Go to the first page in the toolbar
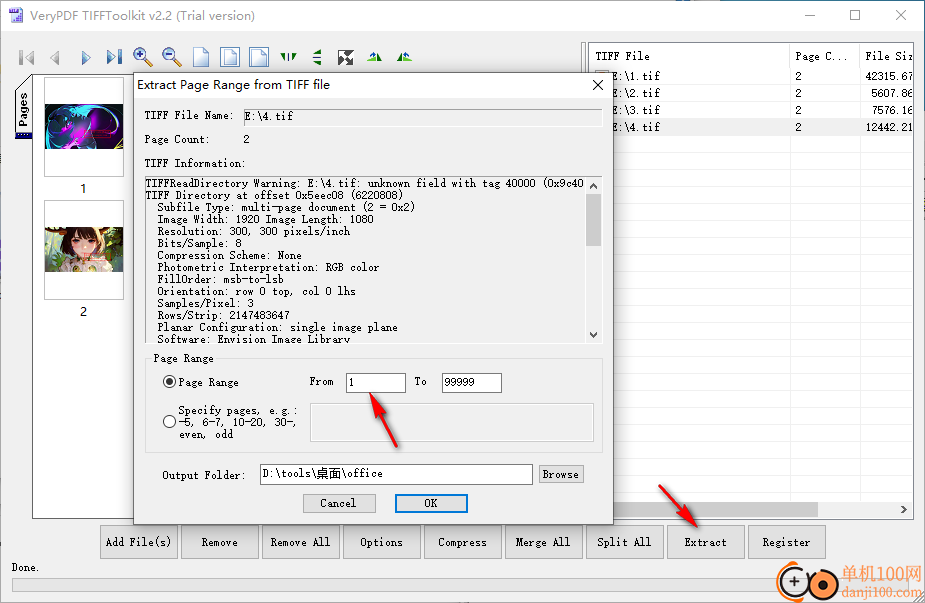The height and width of the screenshot is (603, 925). [27, 57]
